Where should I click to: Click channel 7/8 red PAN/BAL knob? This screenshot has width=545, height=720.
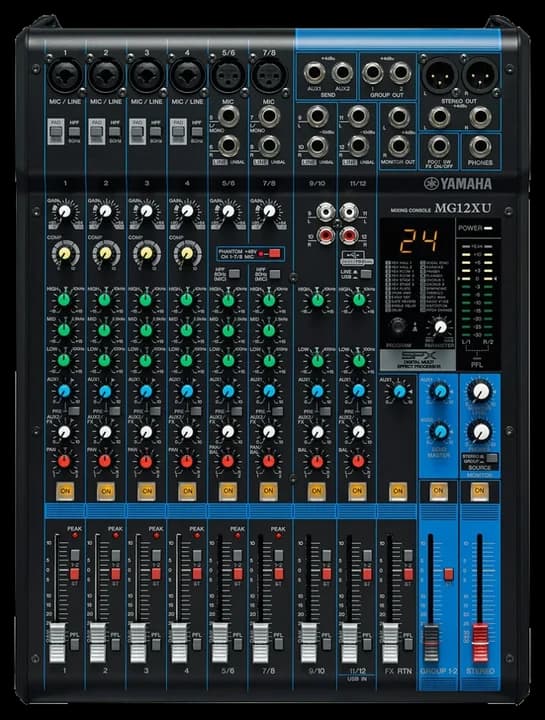coord(269,461)
